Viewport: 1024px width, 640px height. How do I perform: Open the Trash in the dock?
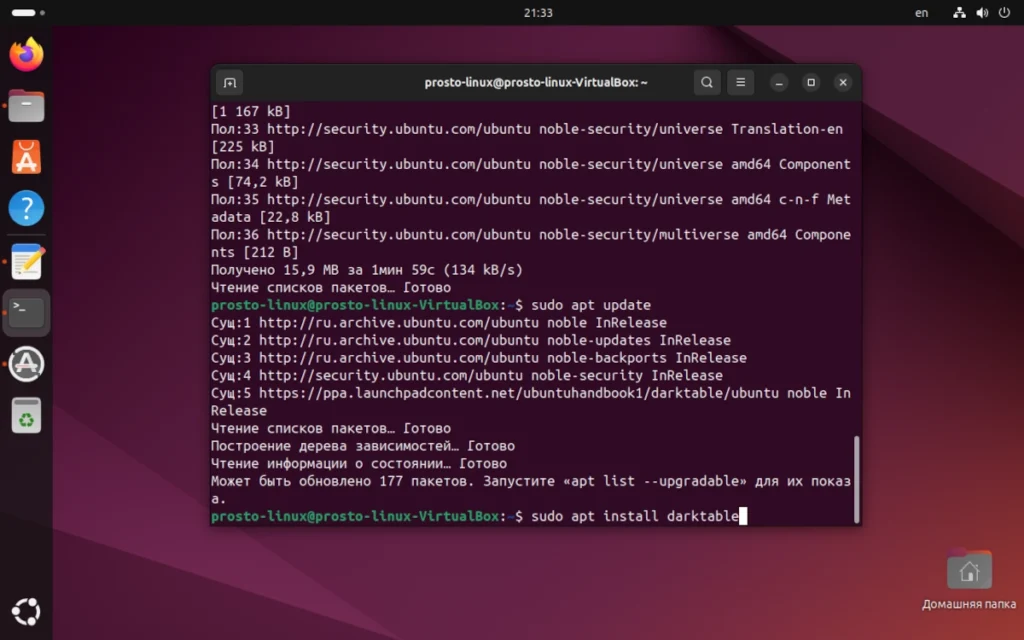(x=26, y=415)
